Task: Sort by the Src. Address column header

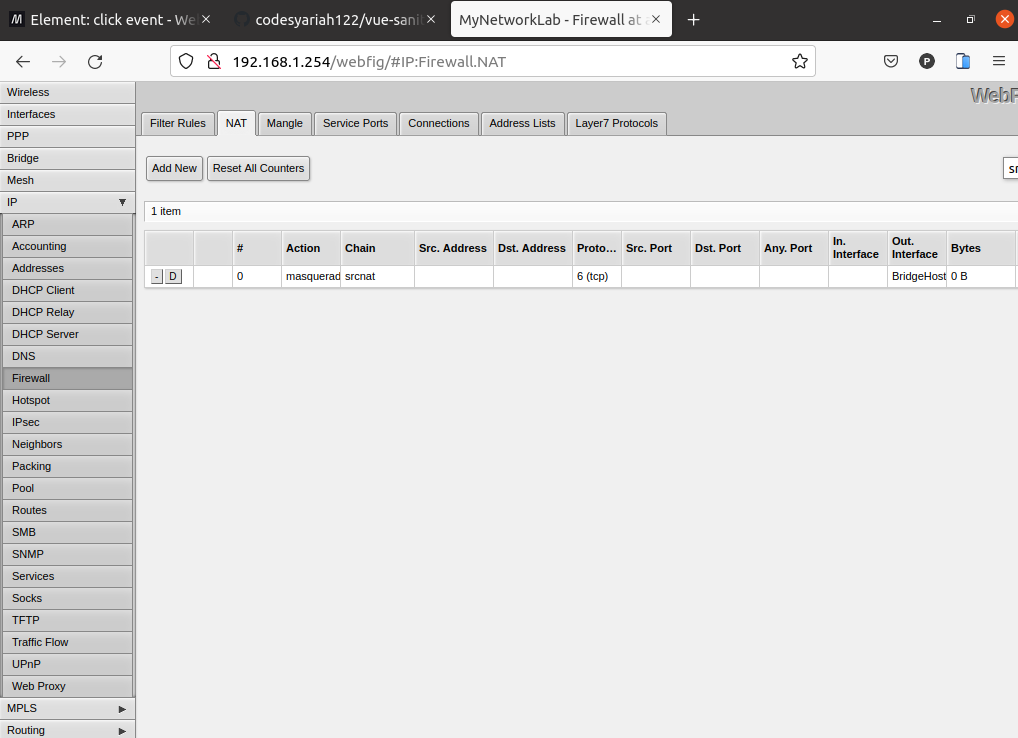Action: coord(454,249)
